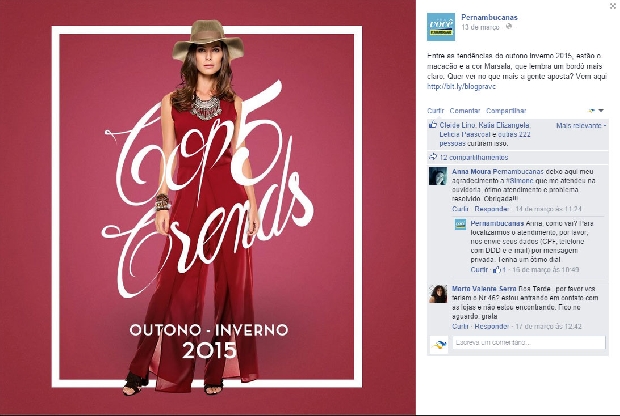
Task: Choose Compartilhar to share the post
Action: click(506, 111)
